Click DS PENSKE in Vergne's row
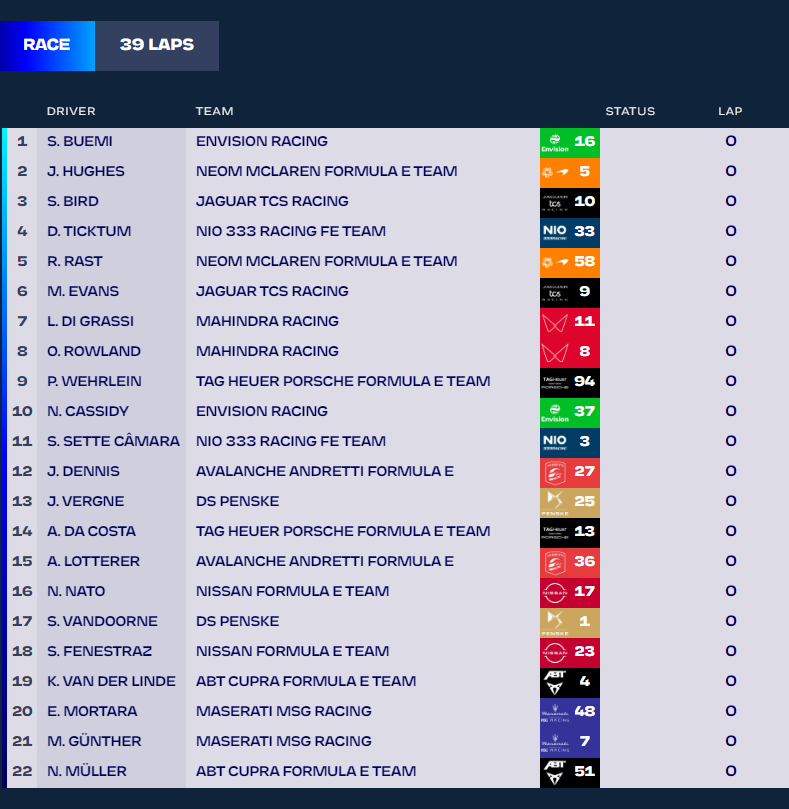 click(x=237, y=501)
